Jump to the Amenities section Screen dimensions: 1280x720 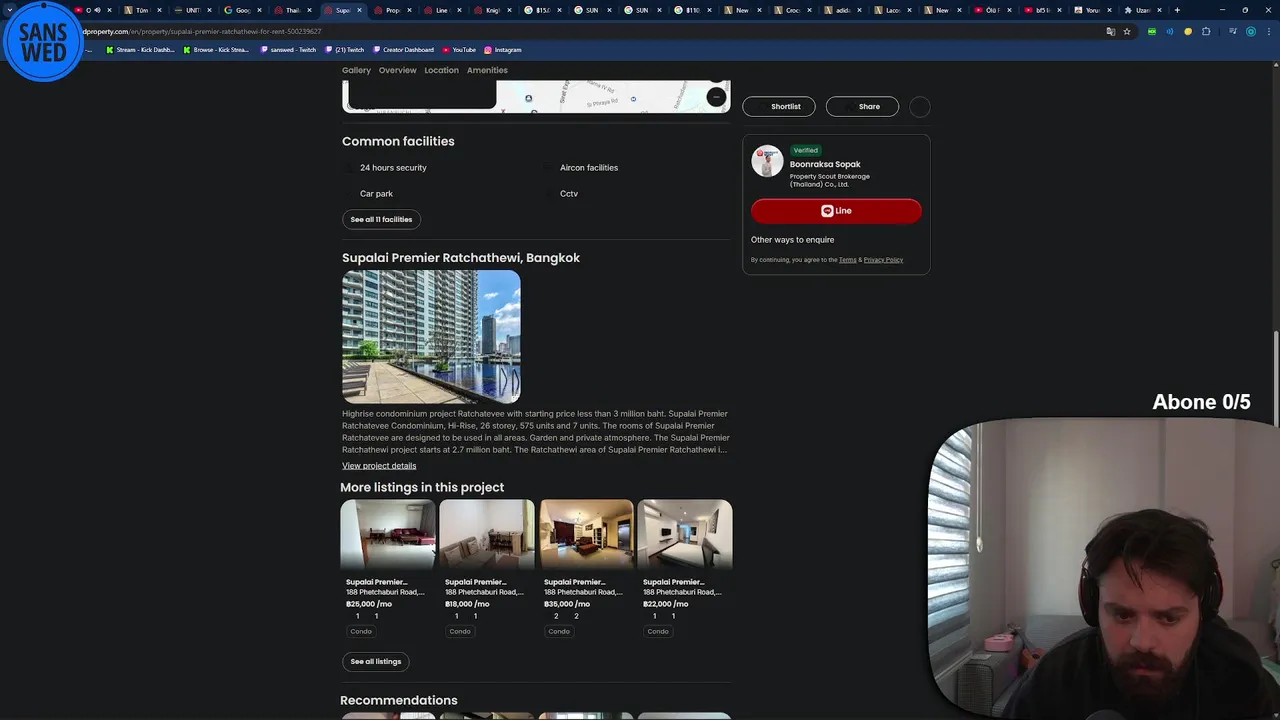pyautogui.click(x=487, y=70)
